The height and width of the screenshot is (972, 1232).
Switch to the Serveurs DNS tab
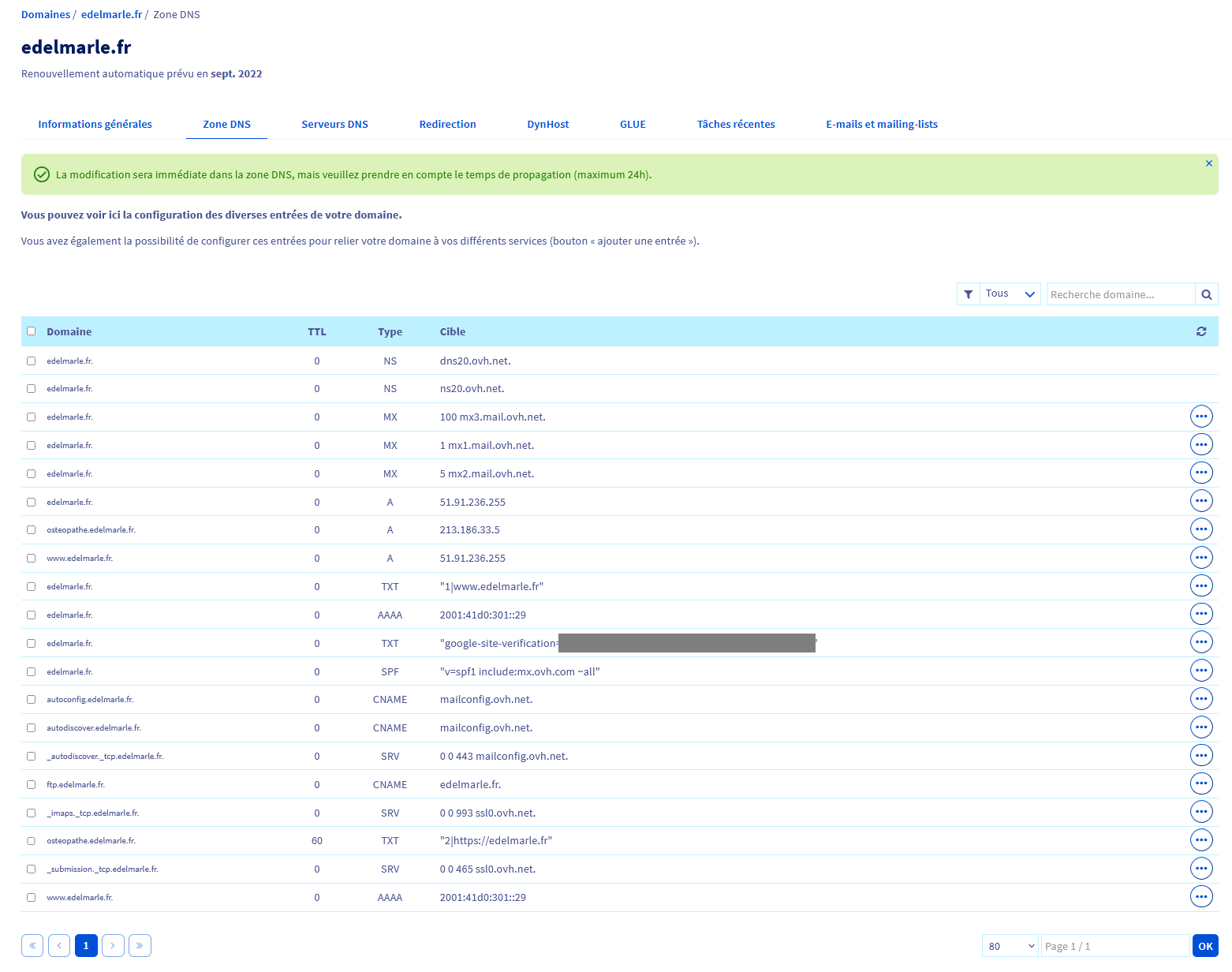pos(334,124)
